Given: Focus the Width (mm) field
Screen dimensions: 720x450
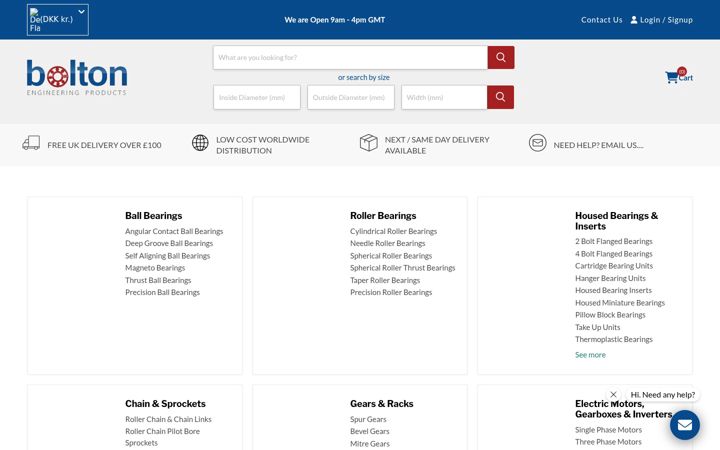Looking at the screenshot, I should pyautogui.click(x=444, y=97).
